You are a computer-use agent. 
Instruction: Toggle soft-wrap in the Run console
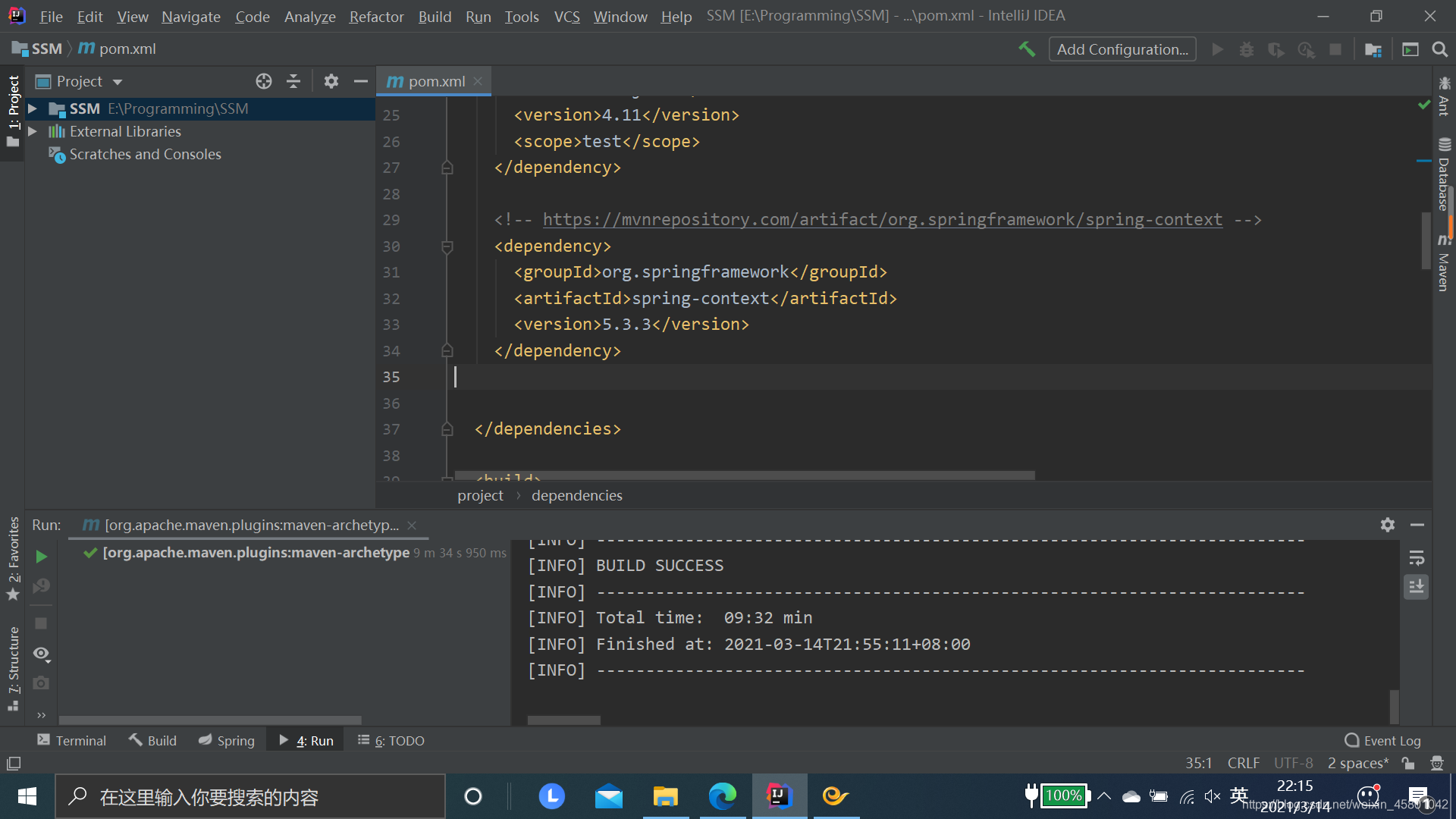pyautogui.click(x=1417, y=559)
